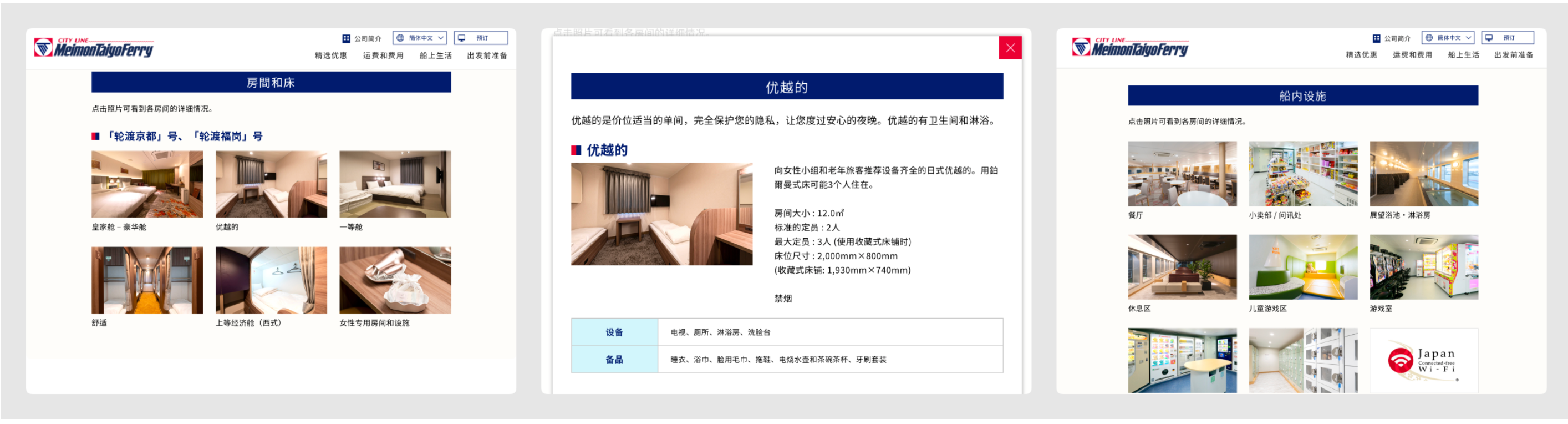
Task: Click the globe icon in left language selector
Action: [x=400, y=38]
